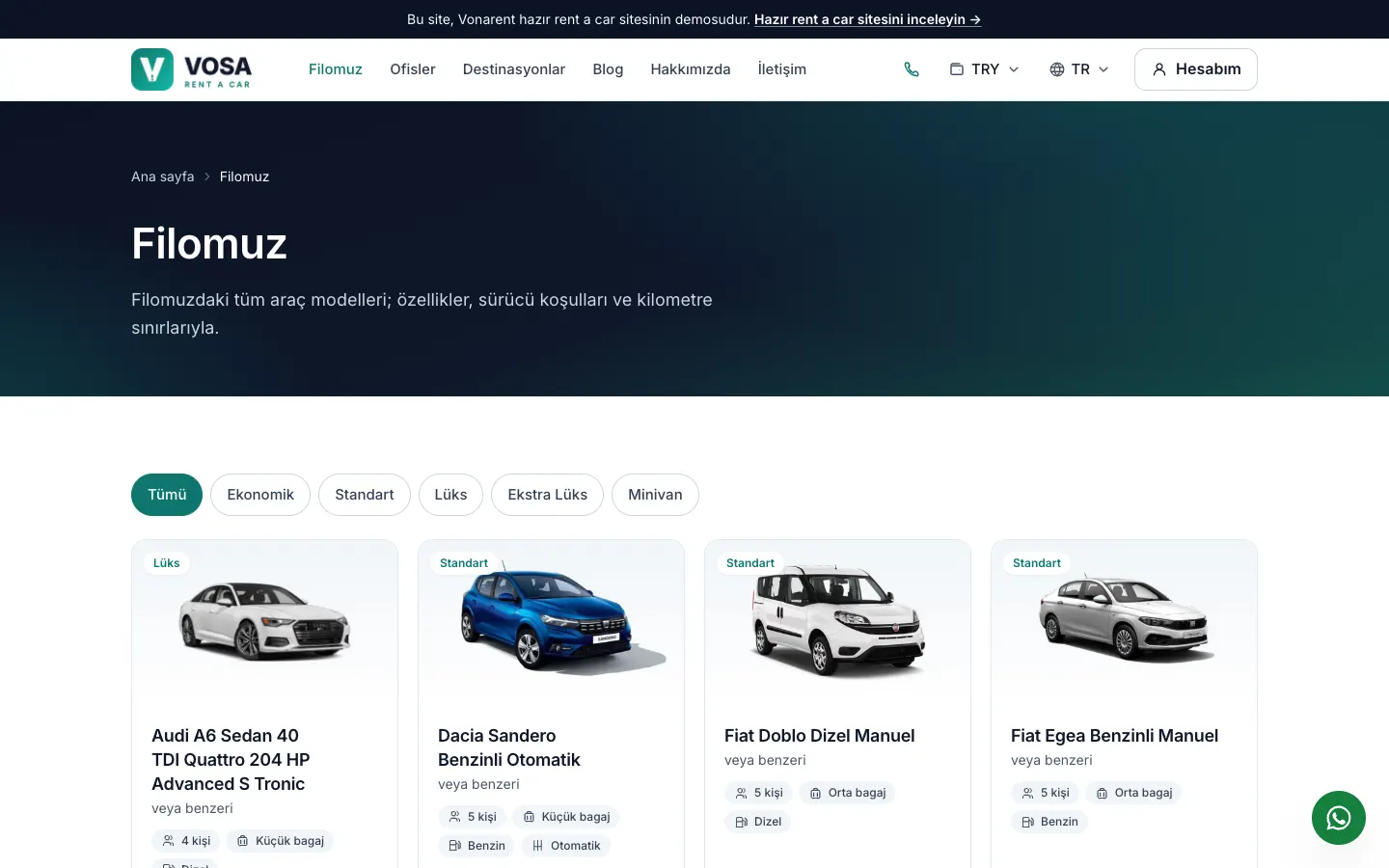Go to İletişim in the navigation
The width and height of the screenshot is (1389, 868).
pyautogui.click(x=782, y=69)
